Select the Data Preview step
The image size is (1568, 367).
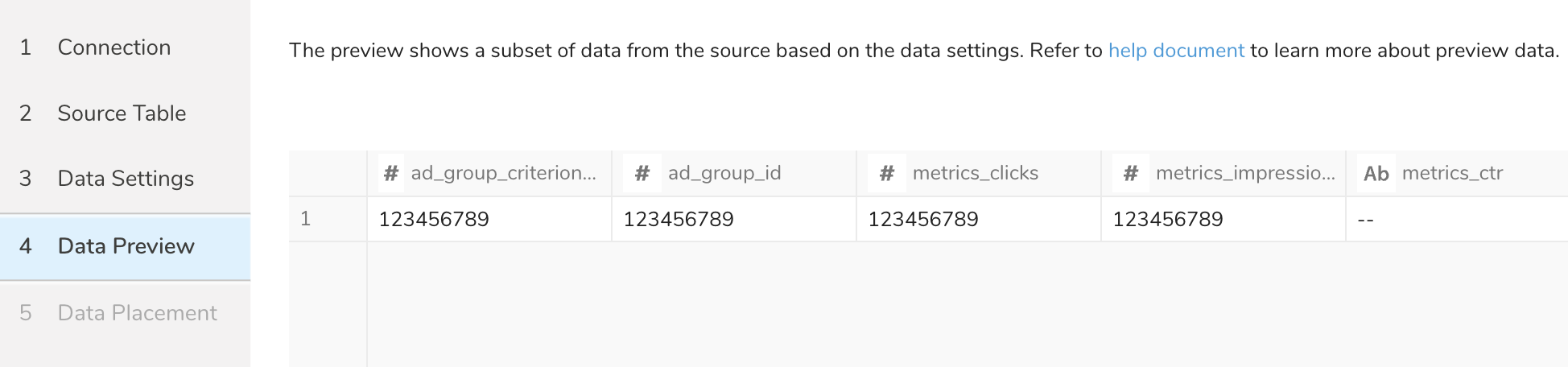tap(126, 246)
